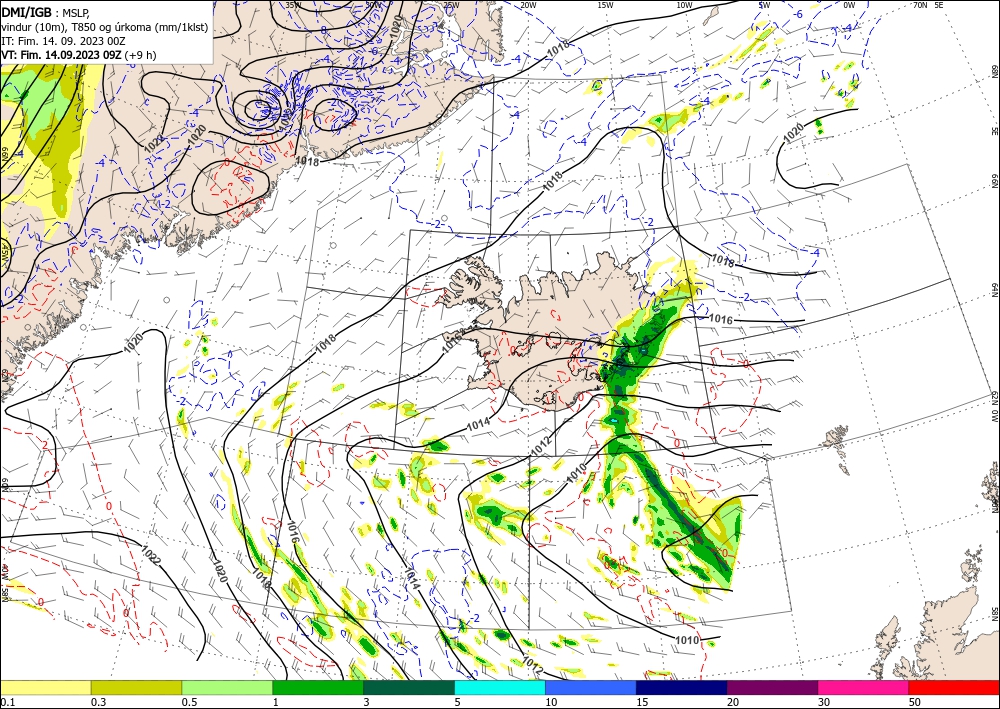
Task: Click the '10W' longitude label at top
Action: [684, 5]
